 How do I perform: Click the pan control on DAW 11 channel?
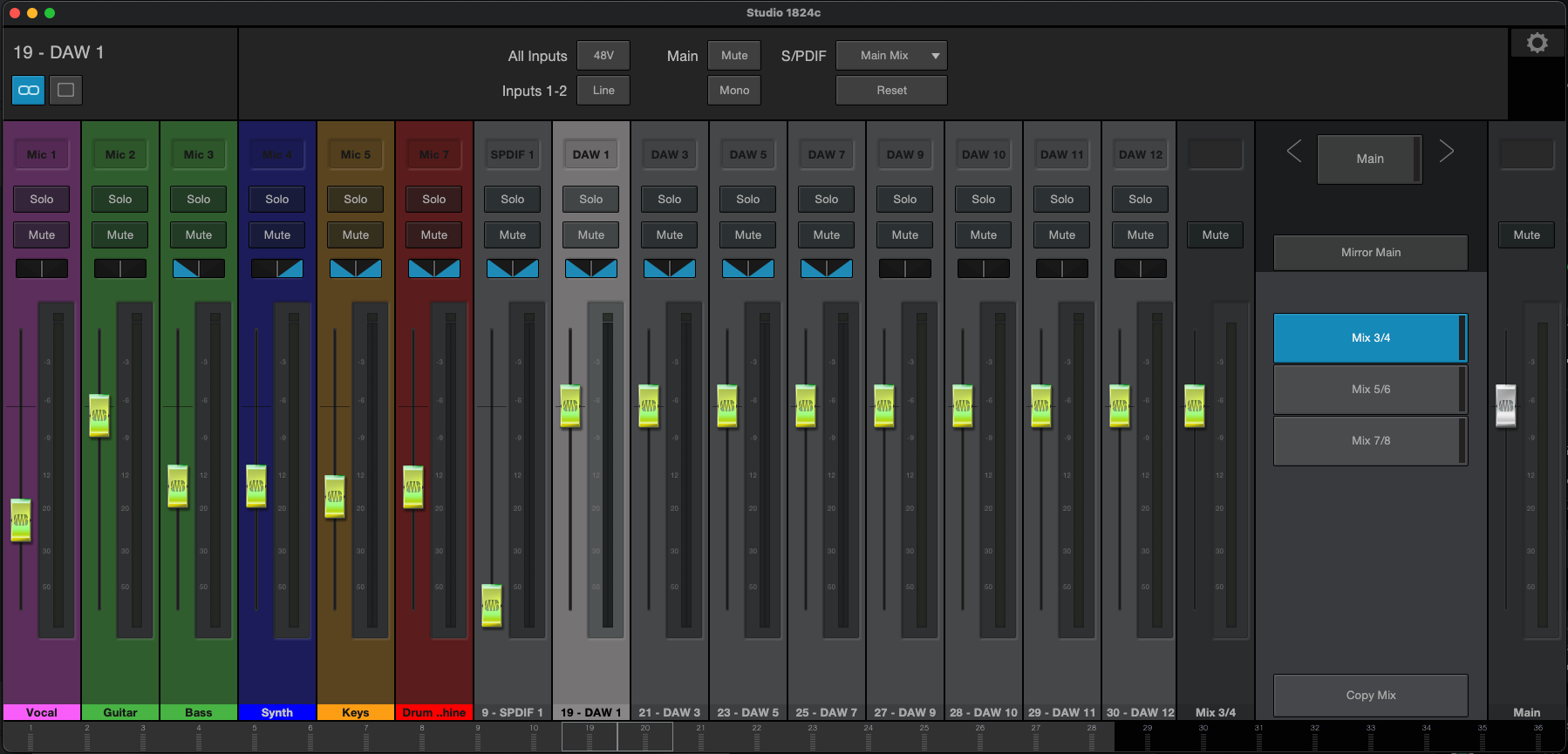tap(1062, 268)
